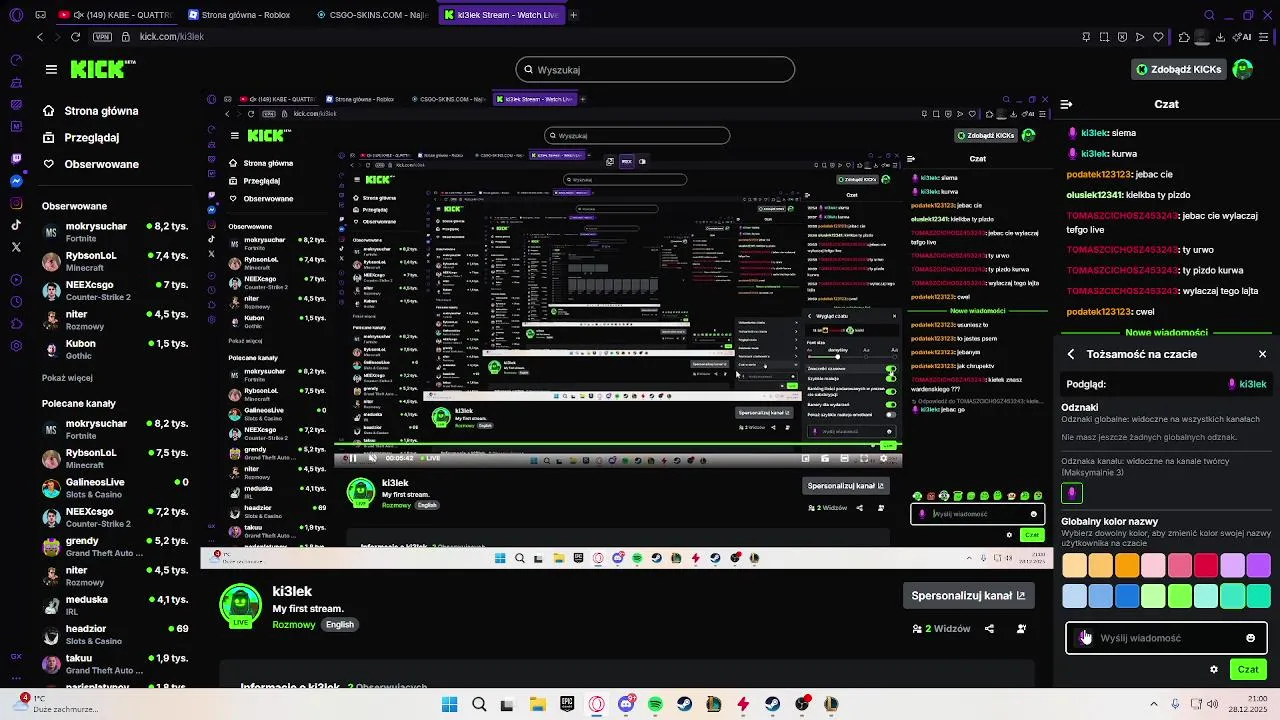Click the chat identity icon inside message box

(x=1085, y=638)
